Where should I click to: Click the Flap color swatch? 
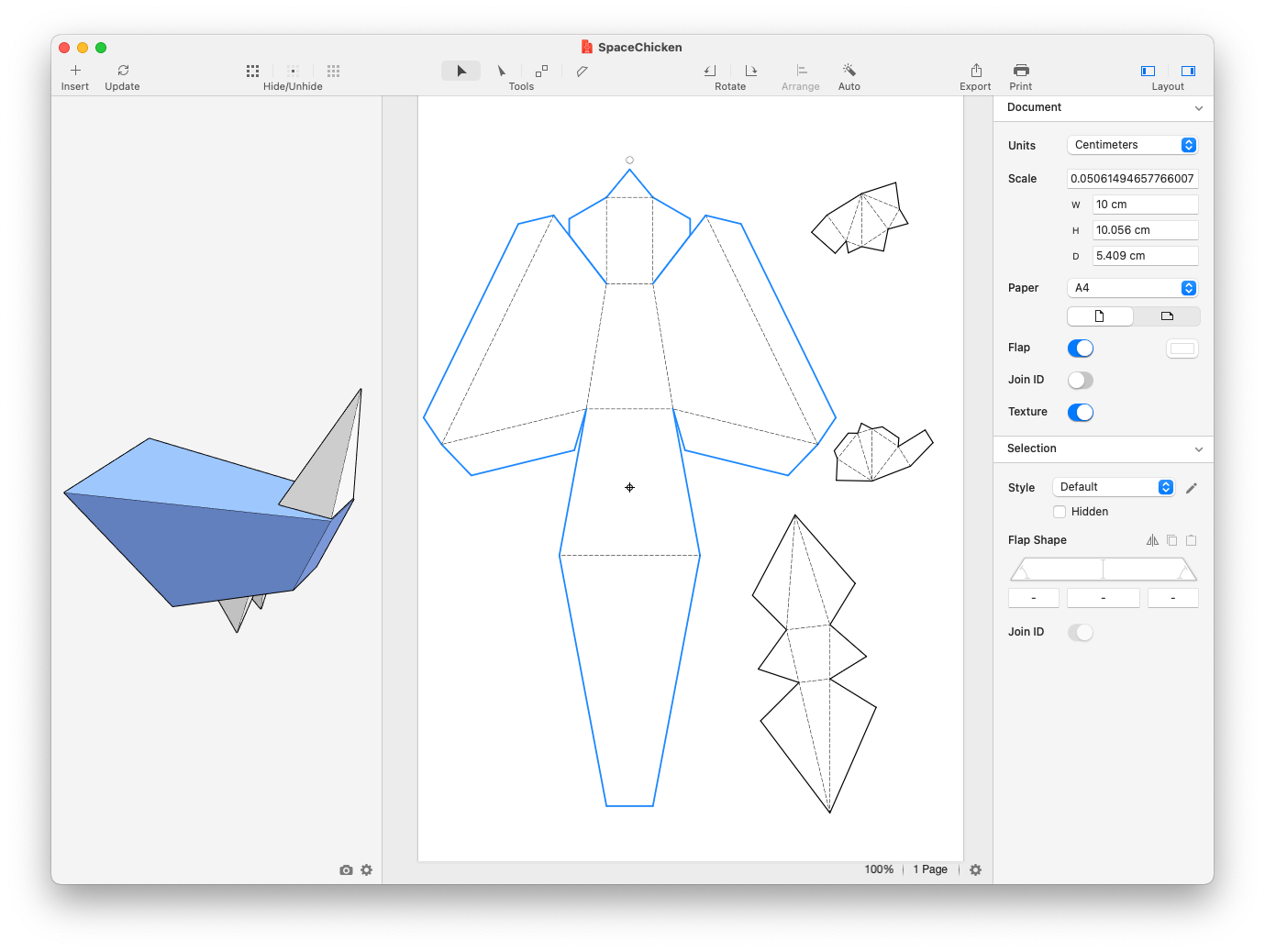tap(1182, 349)
